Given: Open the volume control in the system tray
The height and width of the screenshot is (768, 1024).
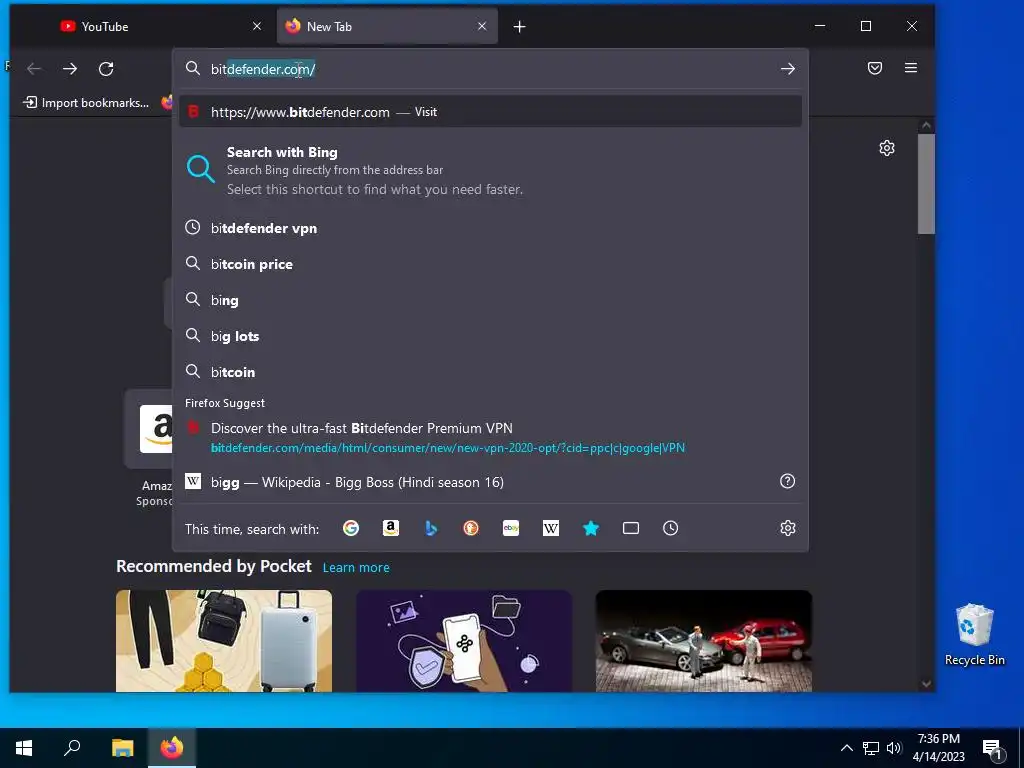Looking at the screenshot, I should [x=894, y=748].
